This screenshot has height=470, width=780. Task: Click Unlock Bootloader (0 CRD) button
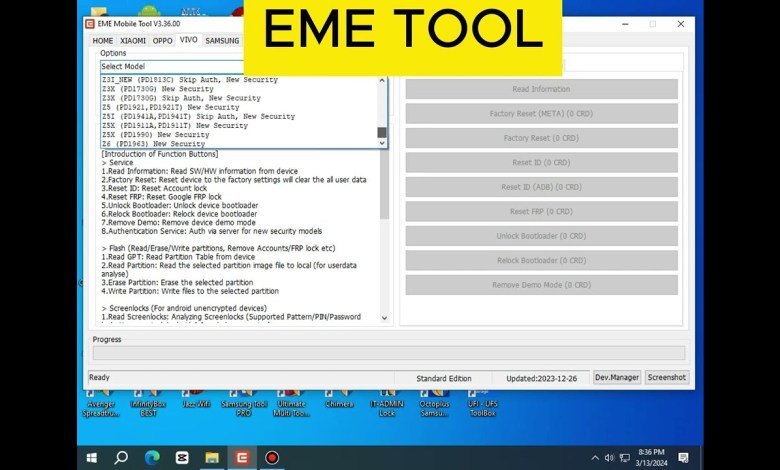coord(541,236)
